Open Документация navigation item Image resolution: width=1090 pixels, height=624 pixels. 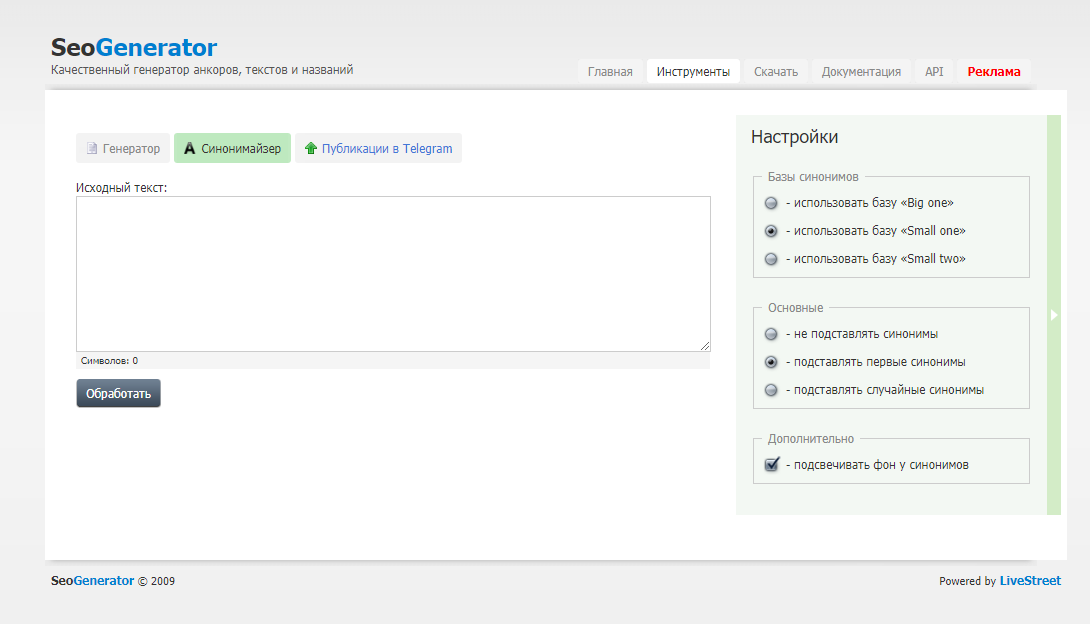coord(861,72)
